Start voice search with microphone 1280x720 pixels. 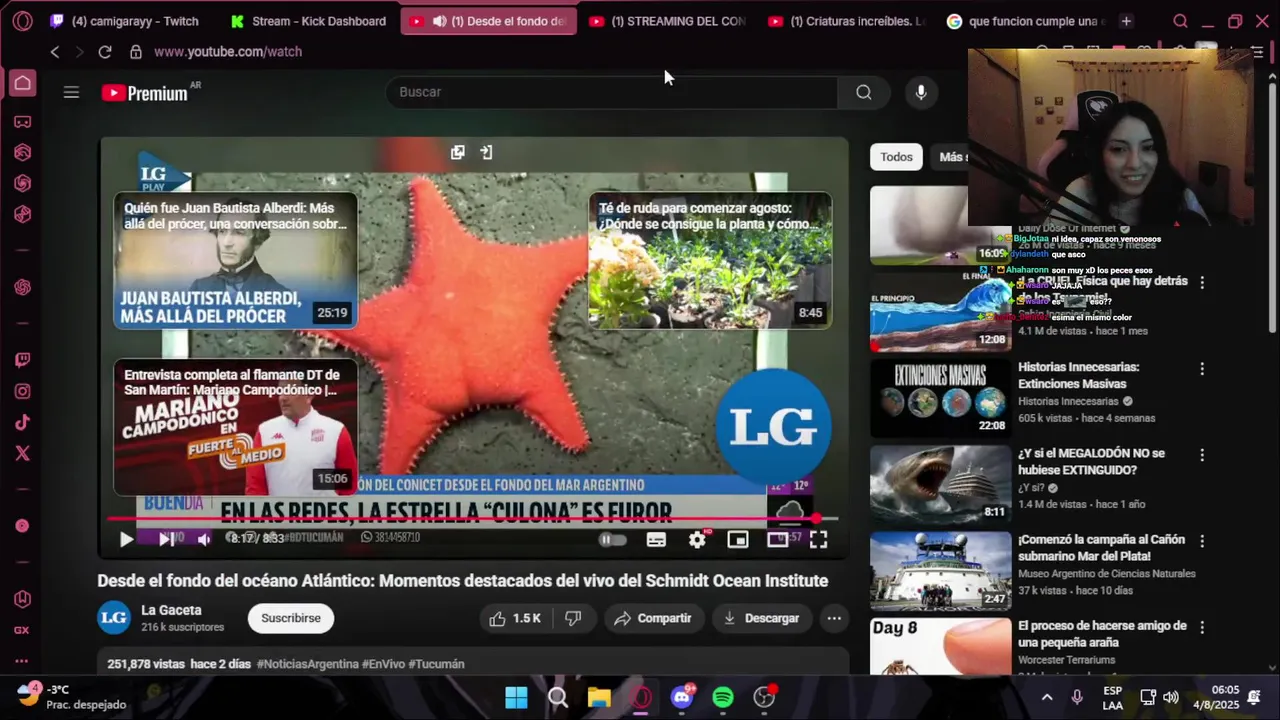point(921,92)
